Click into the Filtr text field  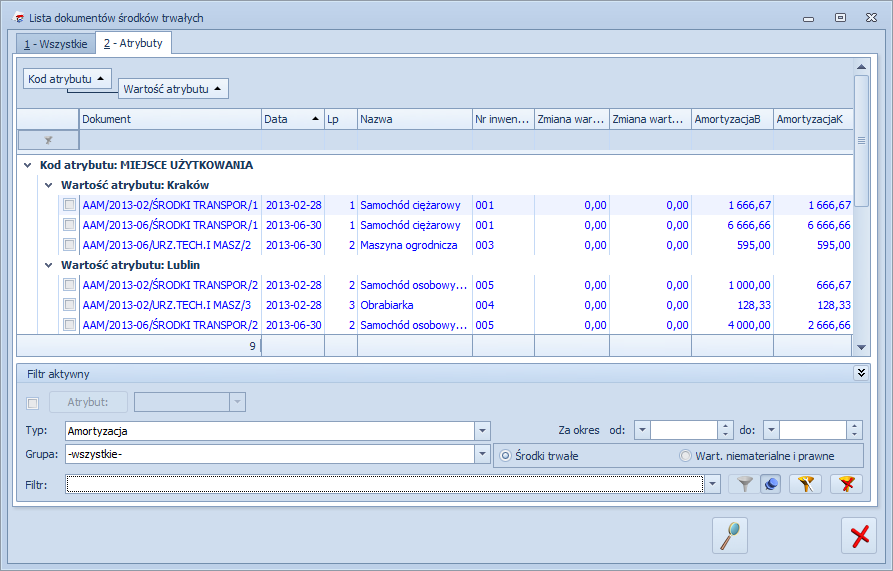point(384,484)
